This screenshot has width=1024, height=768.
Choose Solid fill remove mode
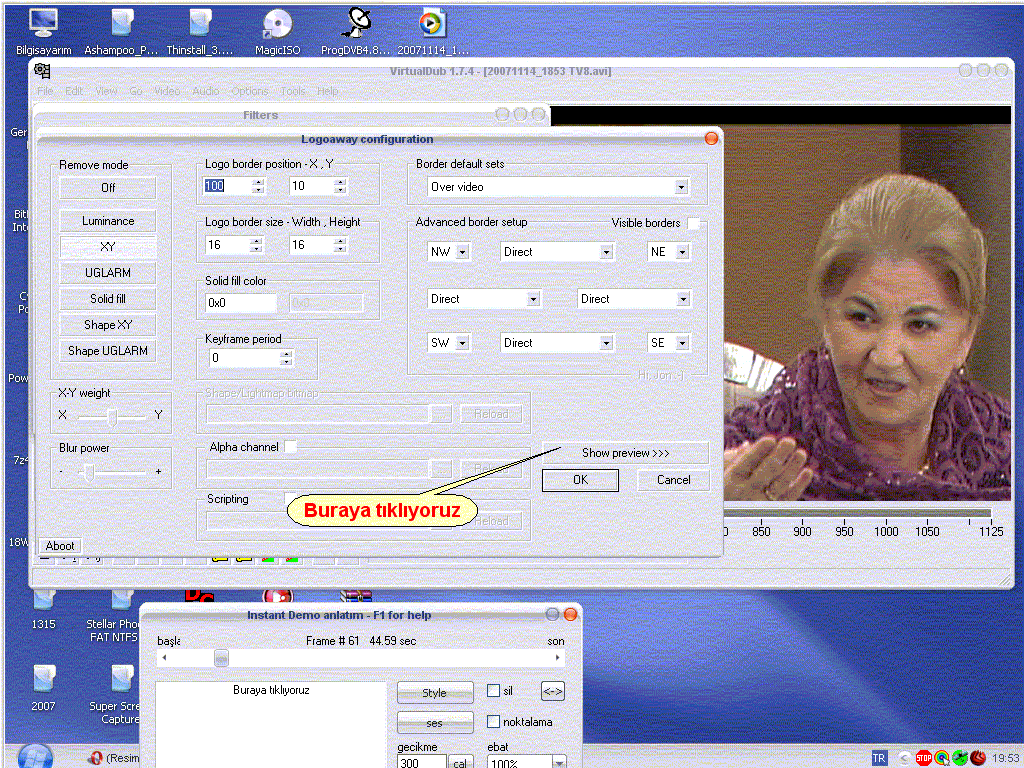(x=108, y=299)
